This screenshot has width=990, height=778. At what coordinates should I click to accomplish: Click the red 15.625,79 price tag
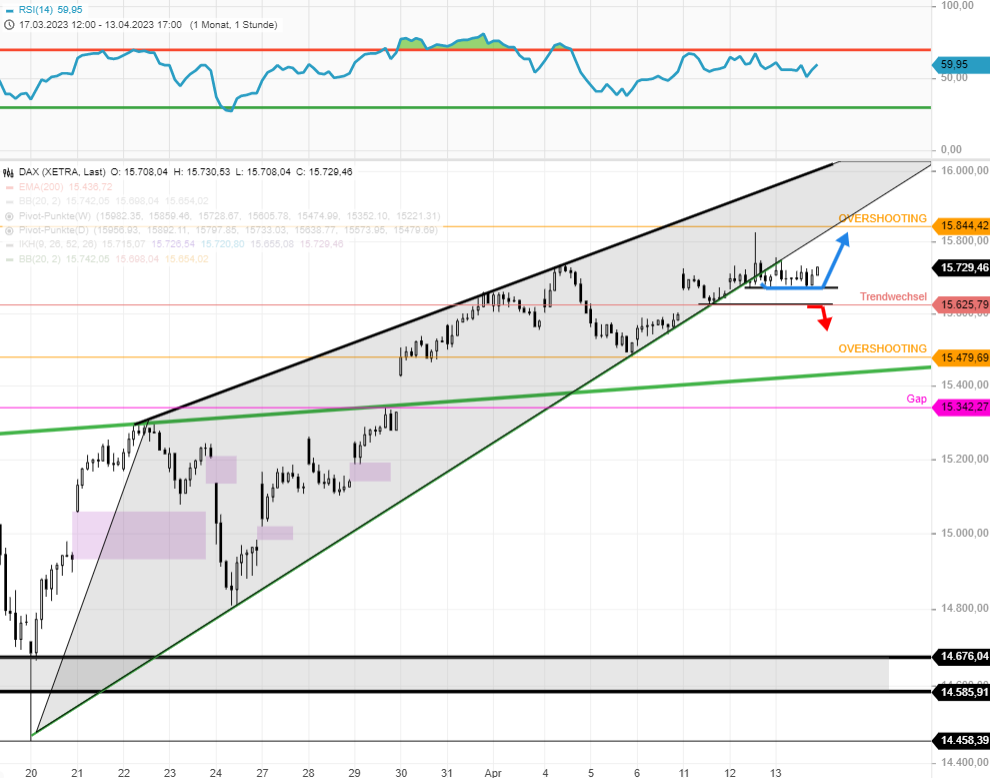(x=960, y=305)
